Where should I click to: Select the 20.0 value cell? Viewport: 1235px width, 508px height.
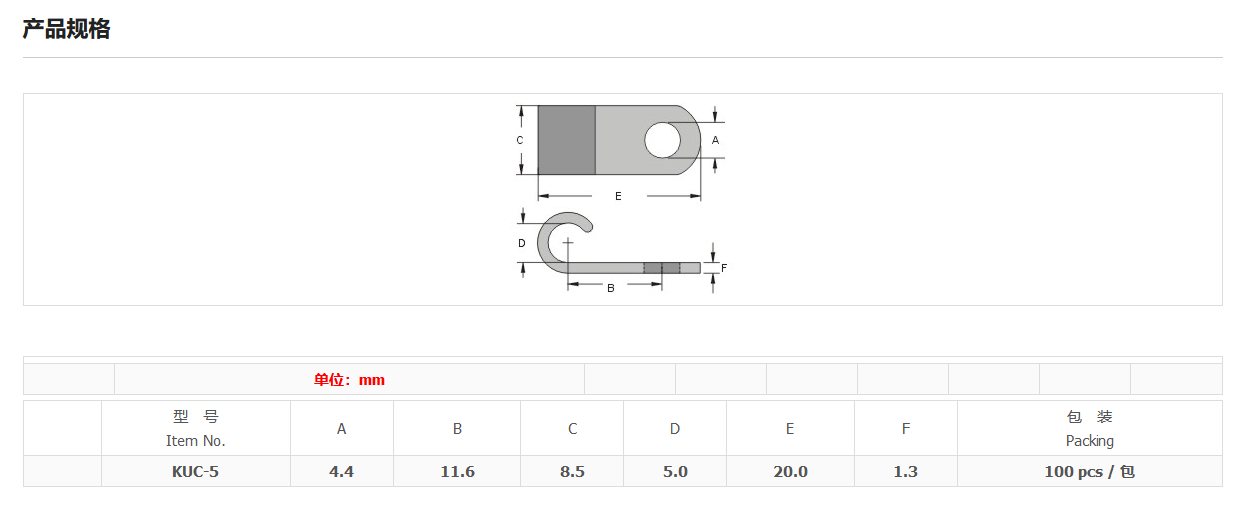790,471
